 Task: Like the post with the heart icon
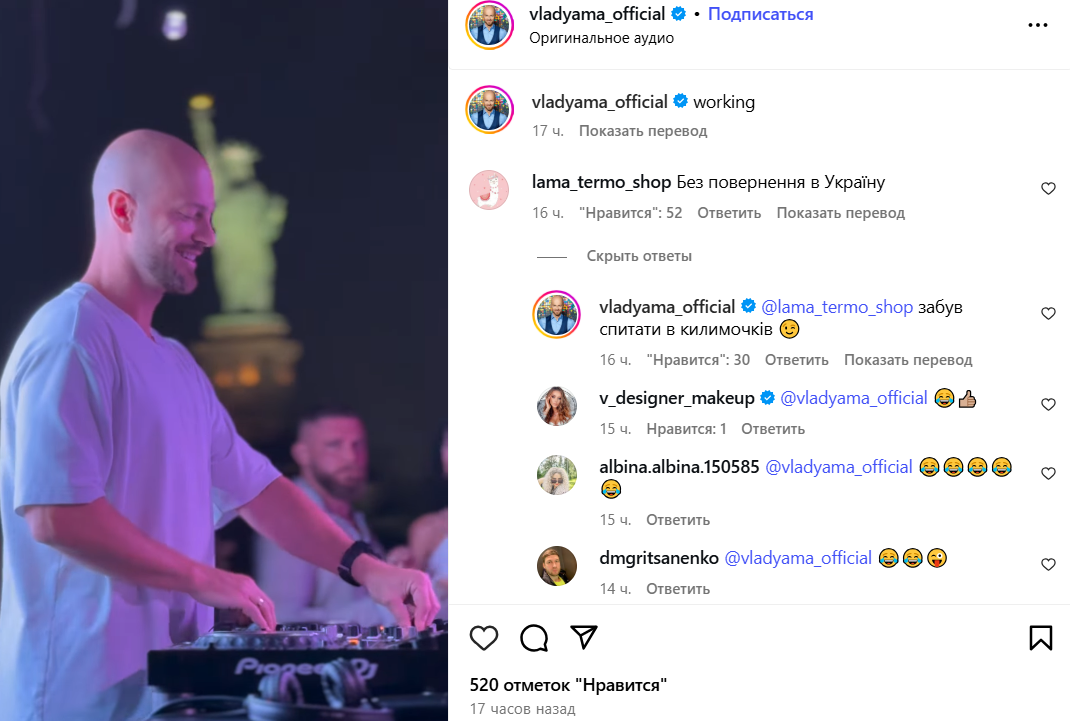(x=484, y=638)
